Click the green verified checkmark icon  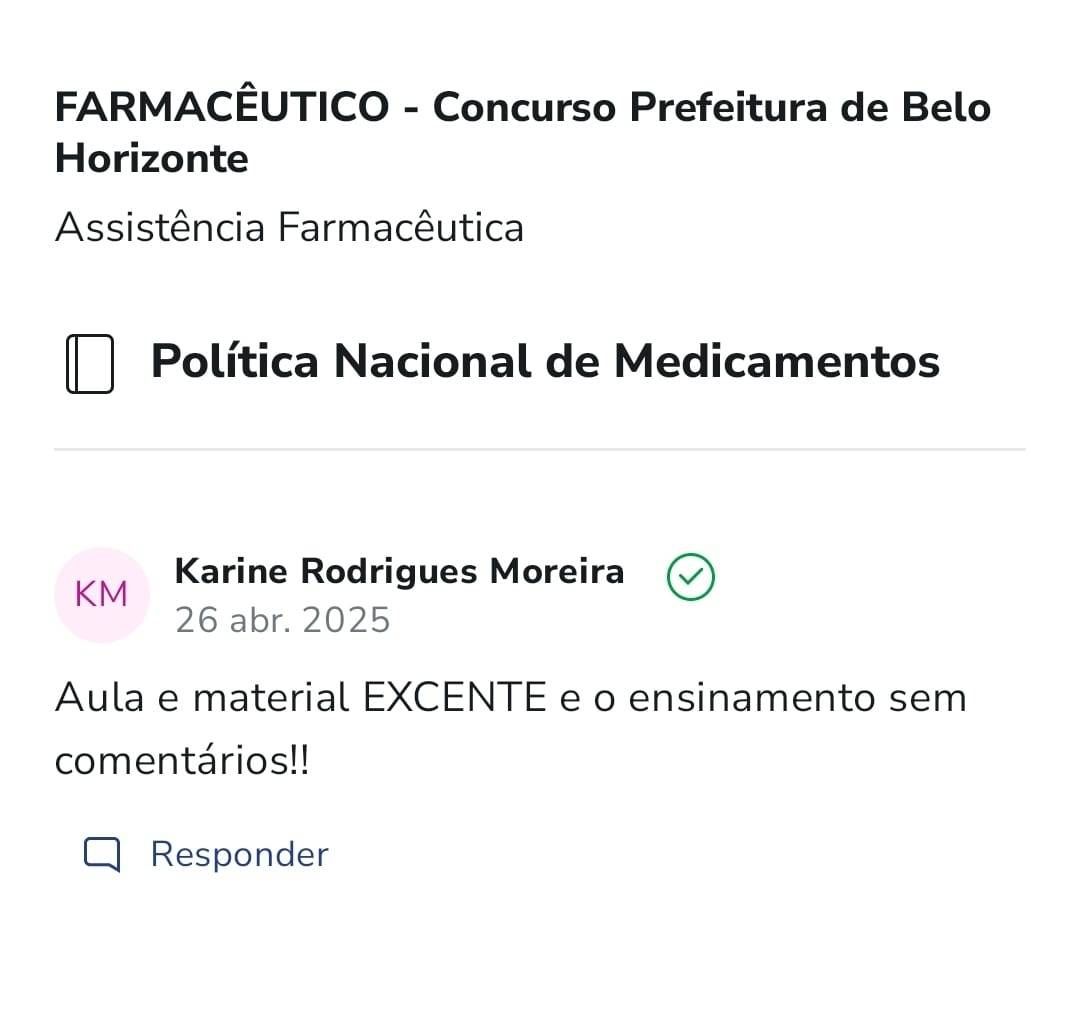[690, 577]
